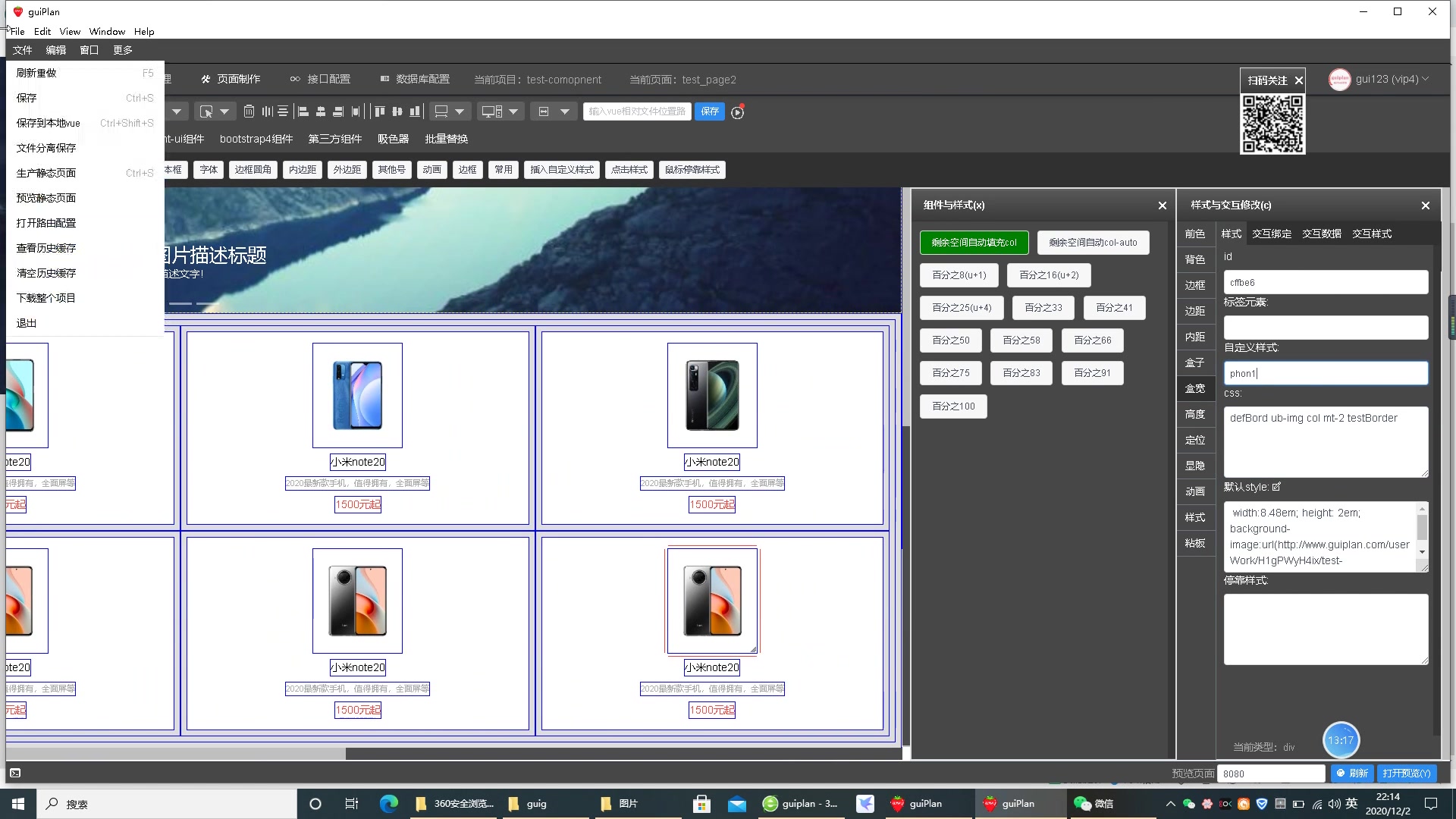Click 百分之16(u+2) grid option

pos(1049,275)
